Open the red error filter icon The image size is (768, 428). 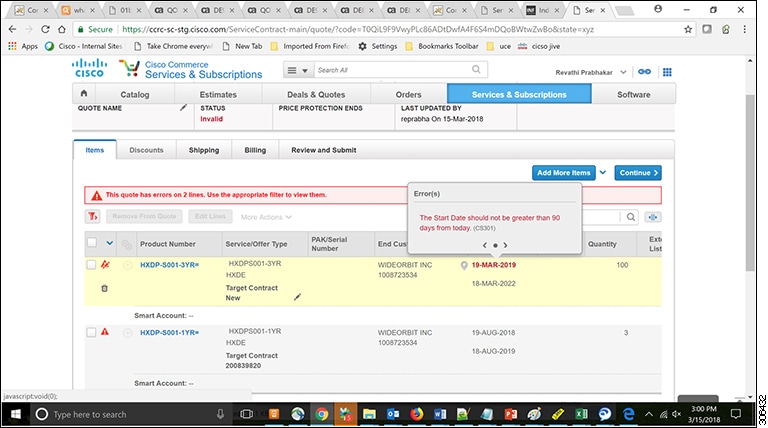point(93,216)
